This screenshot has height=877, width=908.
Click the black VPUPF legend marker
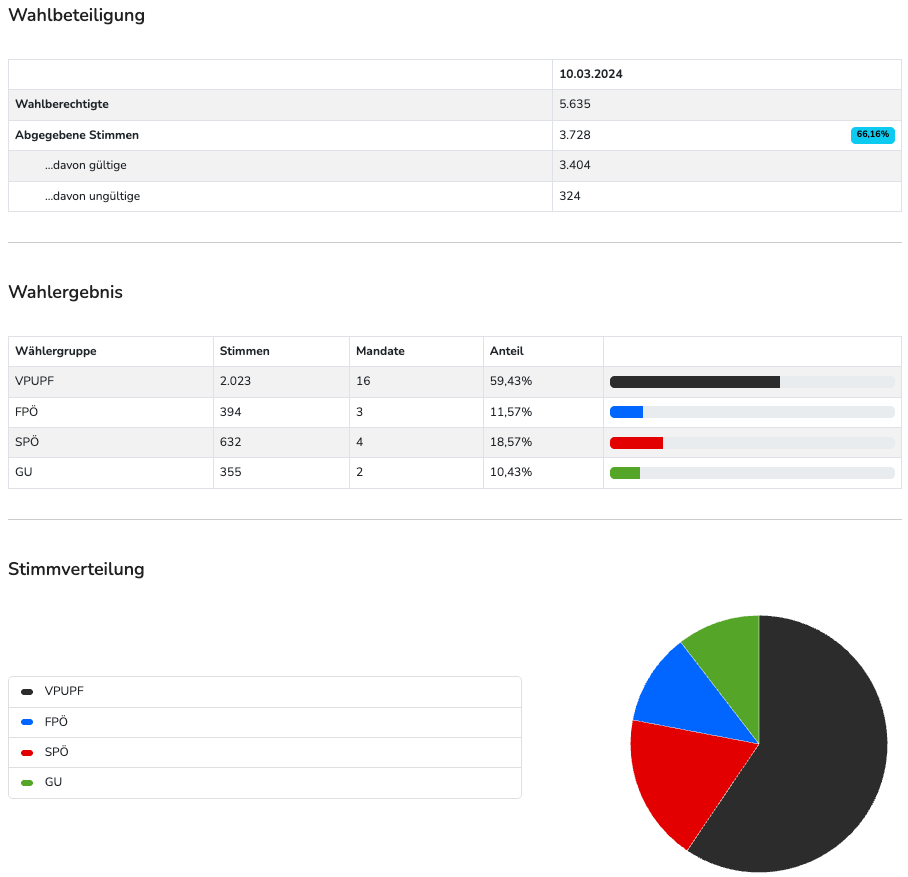tap(27, 691)
